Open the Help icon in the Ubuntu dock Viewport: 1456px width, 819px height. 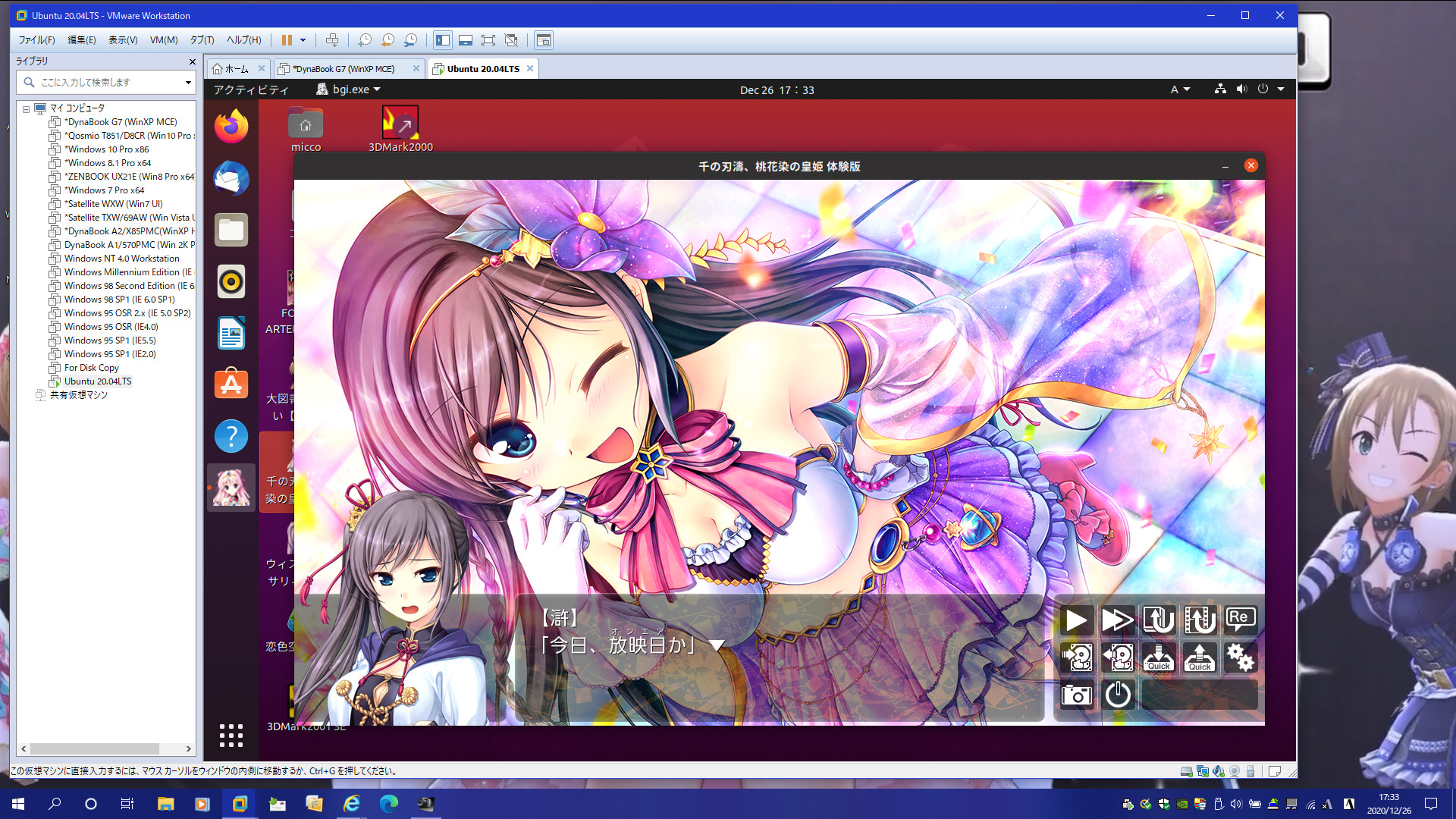click(x=231, y=436)
